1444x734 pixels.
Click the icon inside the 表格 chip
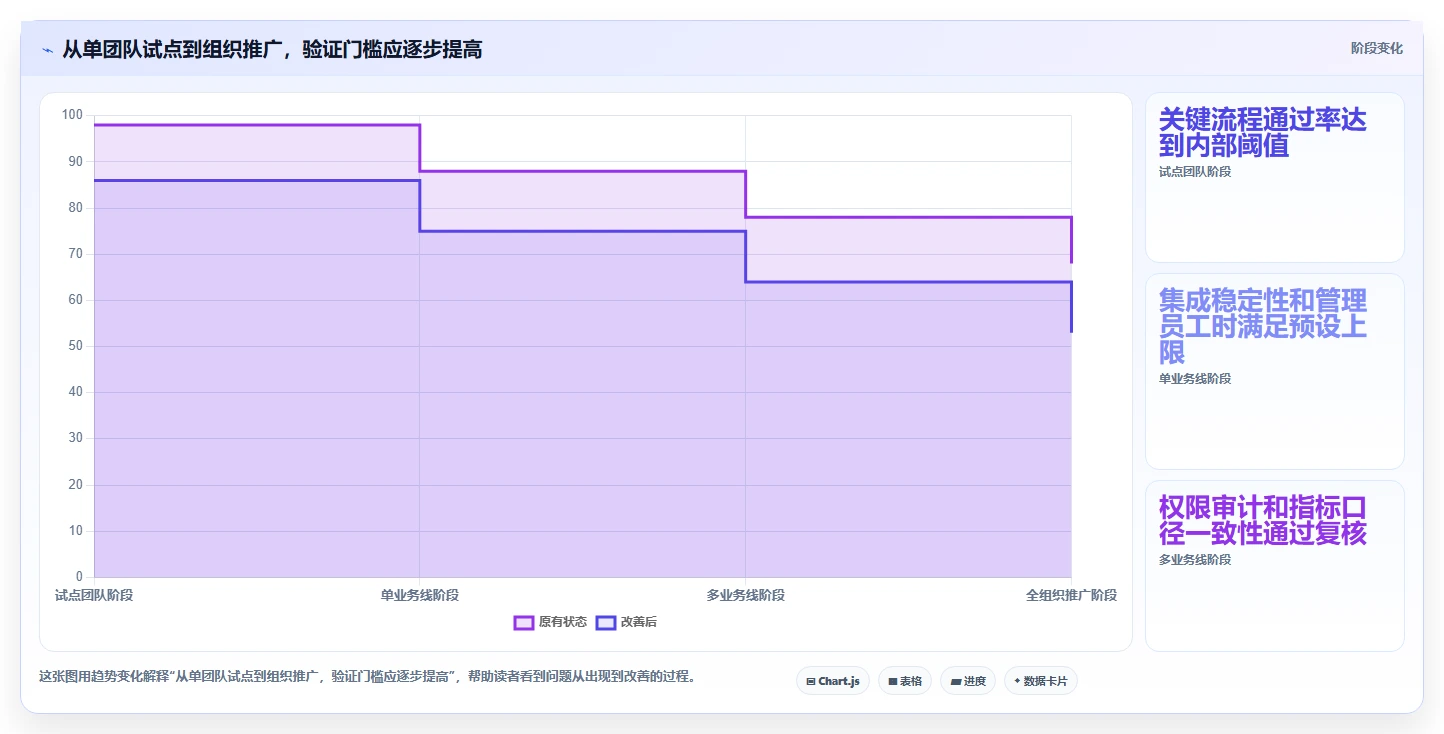tap(892, 681)
